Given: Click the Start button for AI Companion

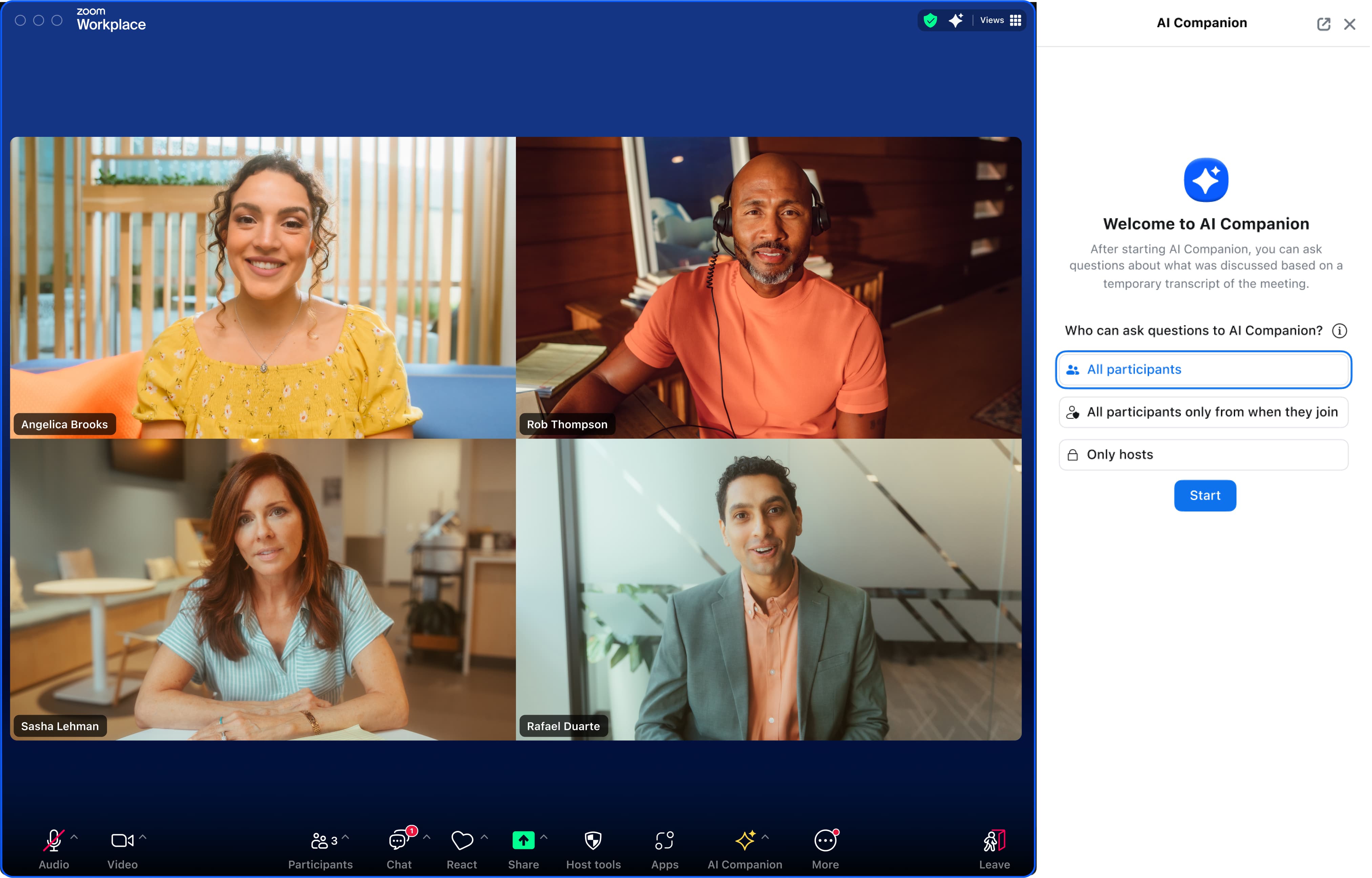Looking at the screenshot, I should click(x=1204, y=494).
